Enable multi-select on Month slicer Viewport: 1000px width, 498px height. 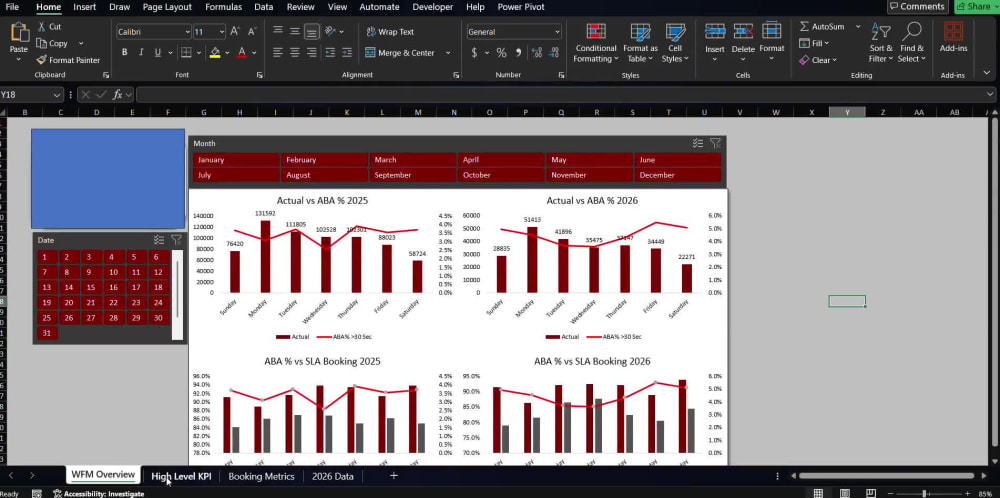click(698, 143)
